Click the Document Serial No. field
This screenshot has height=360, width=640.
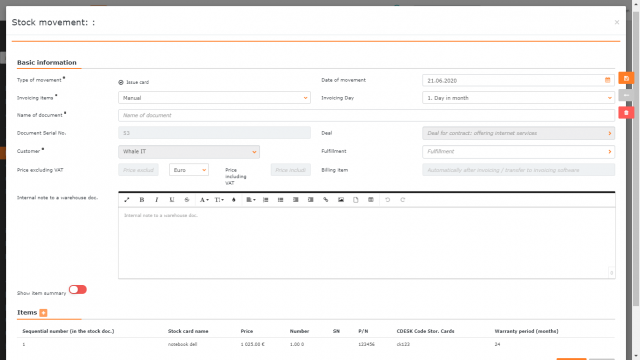point(214,133)
